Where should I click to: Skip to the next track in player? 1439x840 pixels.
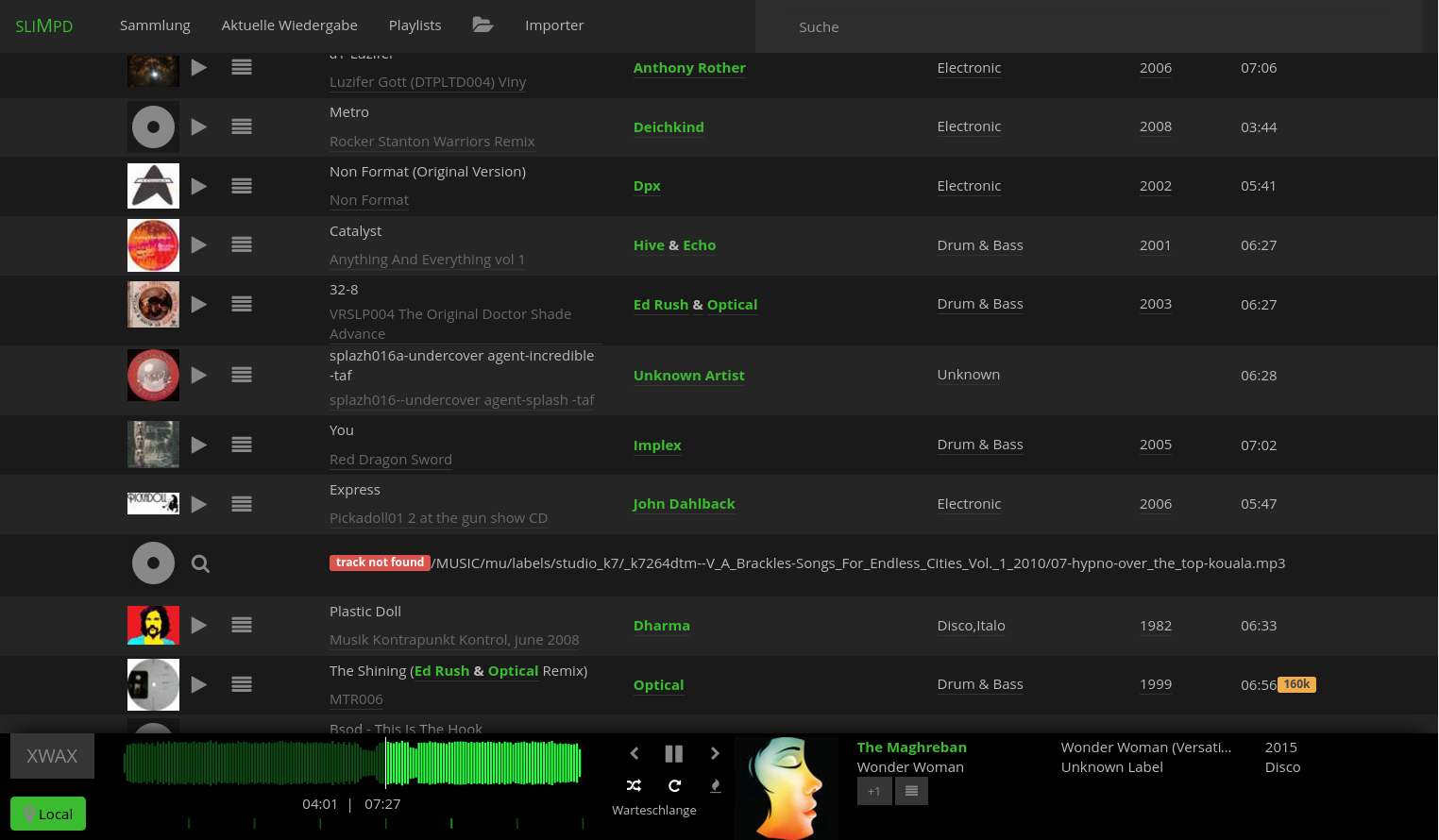715,753
